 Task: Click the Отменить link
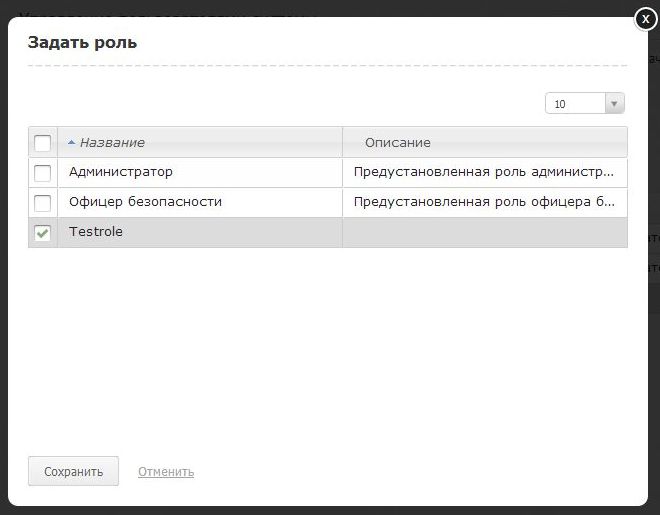click(166, 472)
